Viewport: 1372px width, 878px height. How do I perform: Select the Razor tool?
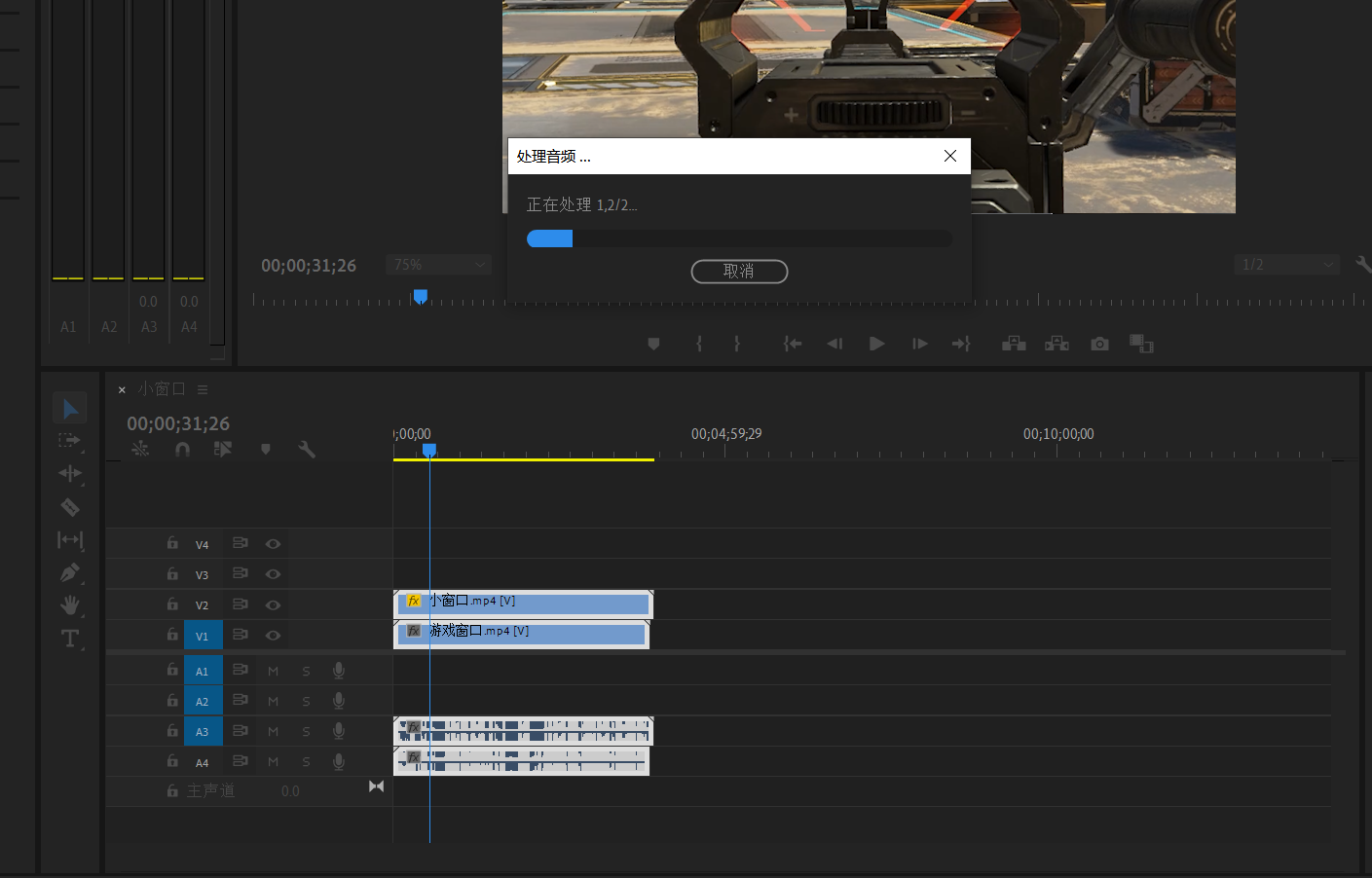(x=70, y=507)
